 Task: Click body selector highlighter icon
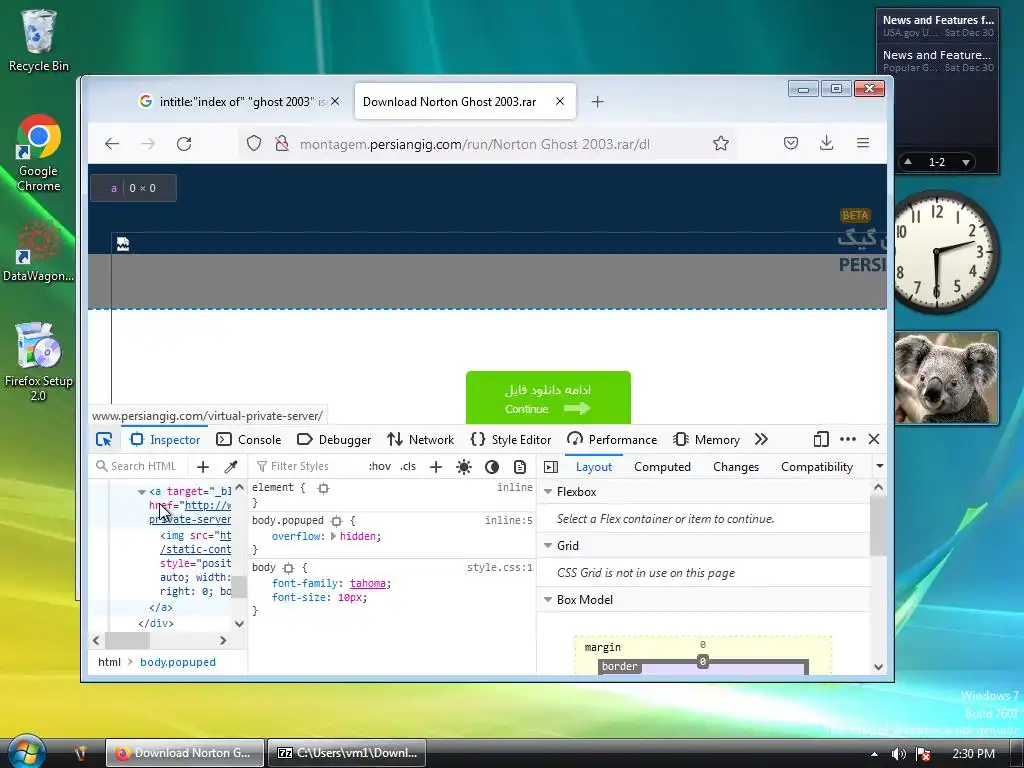pyautogui.click(x=289, y=568)
